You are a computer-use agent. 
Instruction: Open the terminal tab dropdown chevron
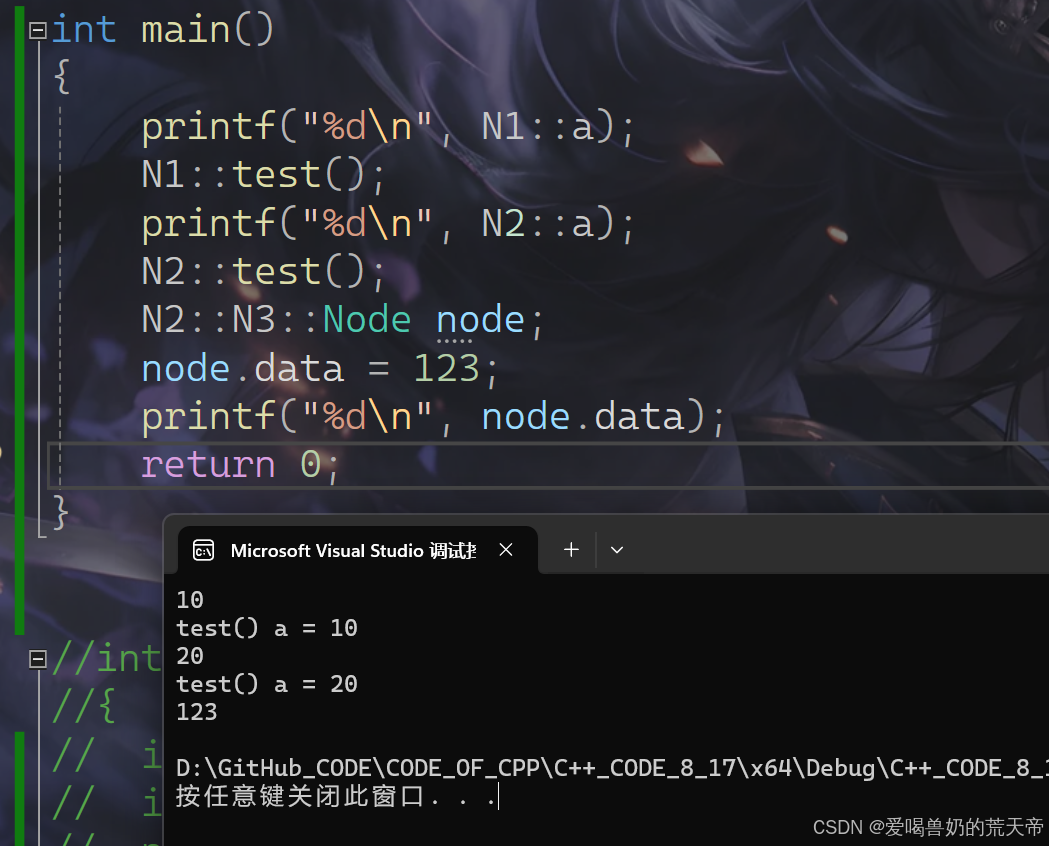(x=617, y=550)
